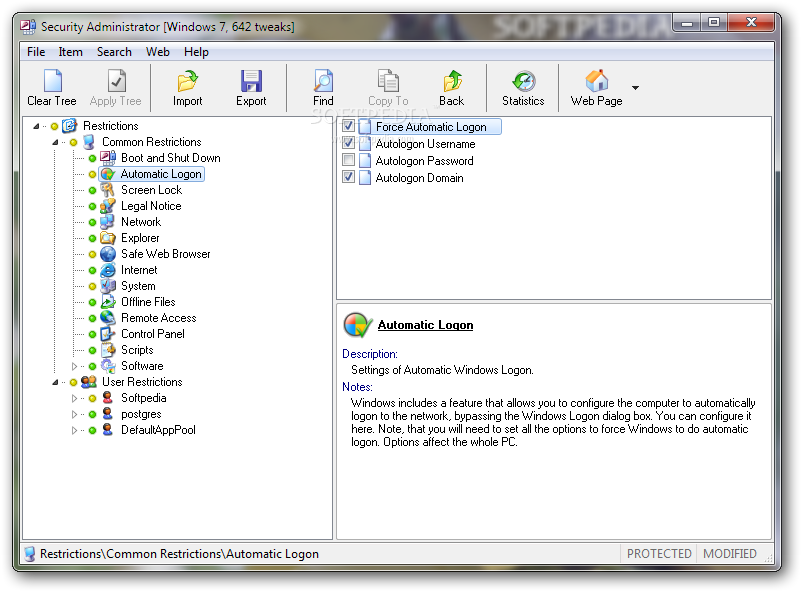Viewport: 802px width, 592px height.
Task: Select the Autologon Password item label
Action: [x=425, y=161]
